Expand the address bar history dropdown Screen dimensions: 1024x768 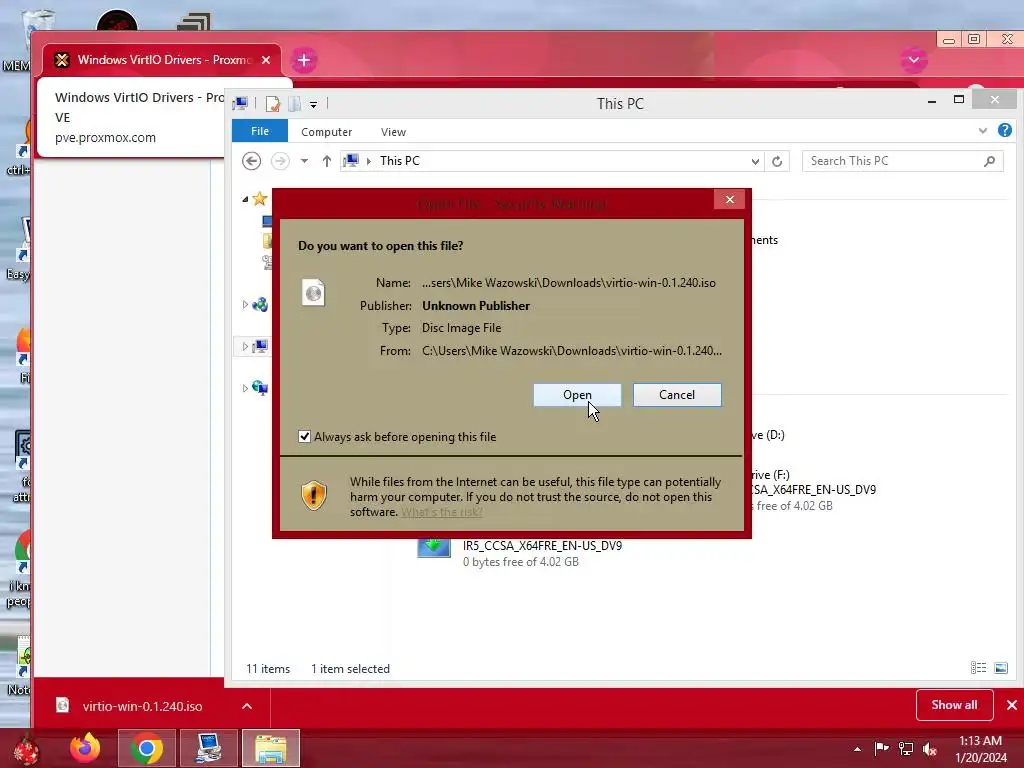(x=755, y=161)
